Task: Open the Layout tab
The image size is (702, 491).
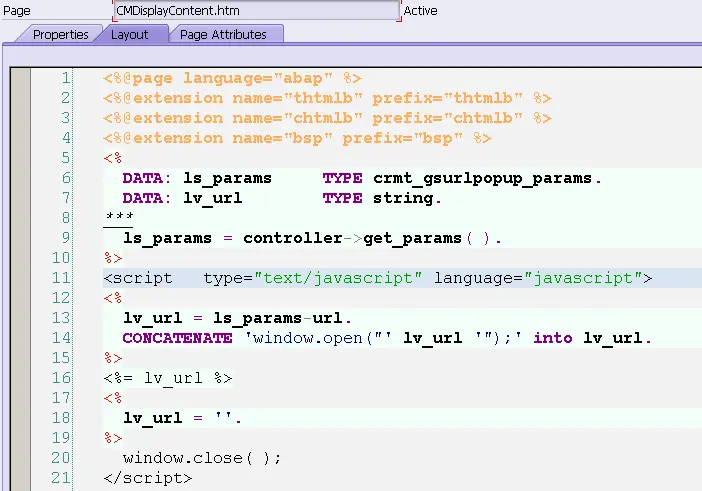Action: click(x=129, y=34)
